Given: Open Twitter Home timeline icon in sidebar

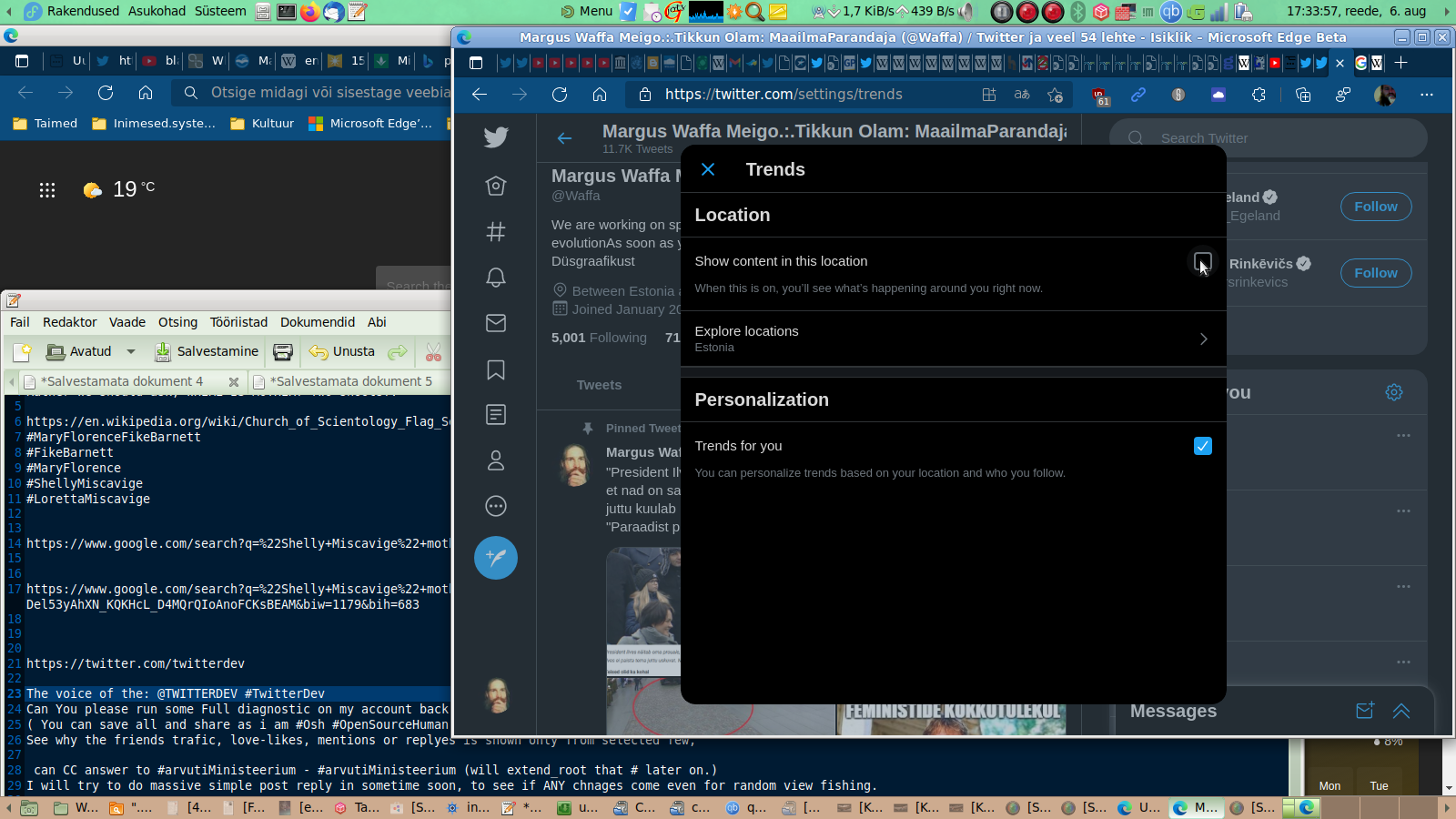Looking at the screenshot, I should 496,186.
